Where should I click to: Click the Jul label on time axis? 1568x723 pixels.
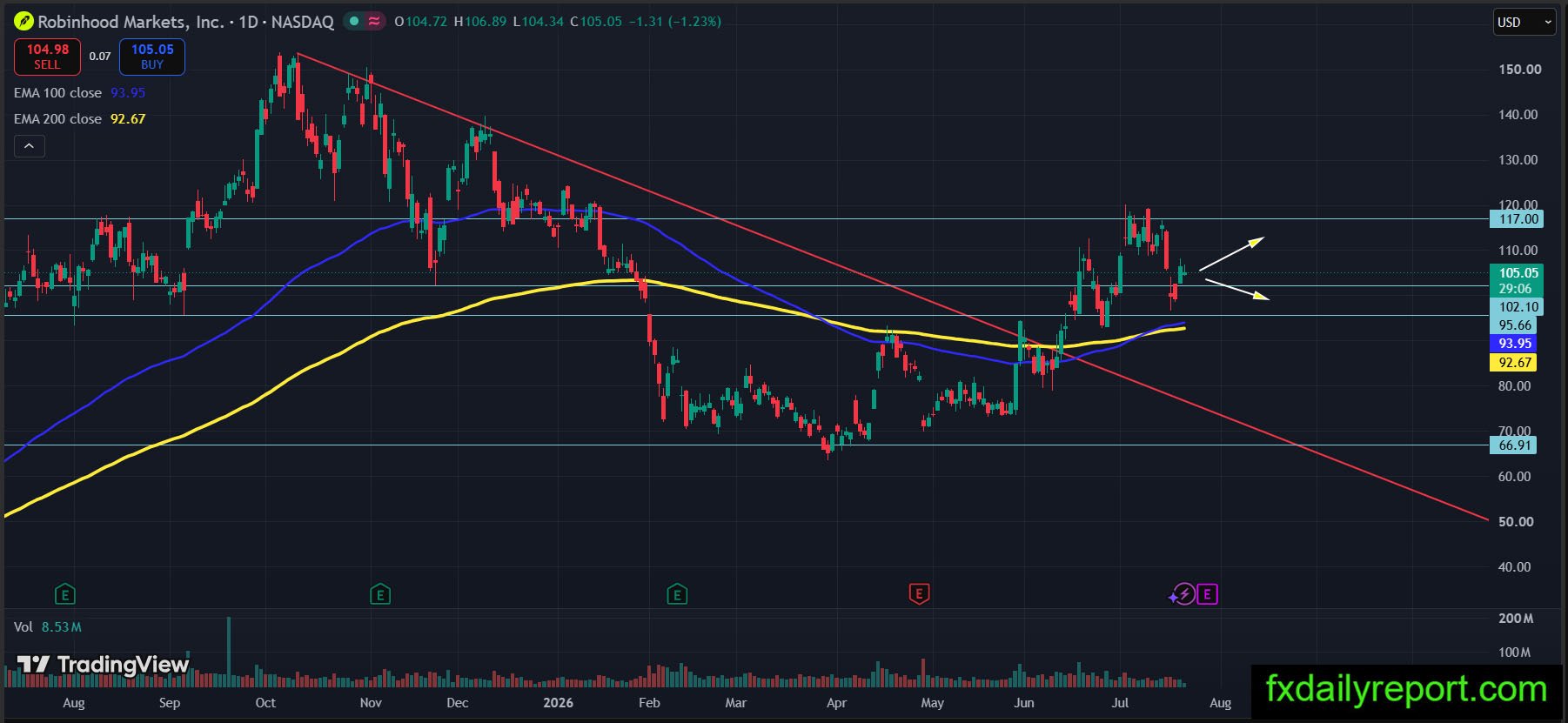point(1120,703)
